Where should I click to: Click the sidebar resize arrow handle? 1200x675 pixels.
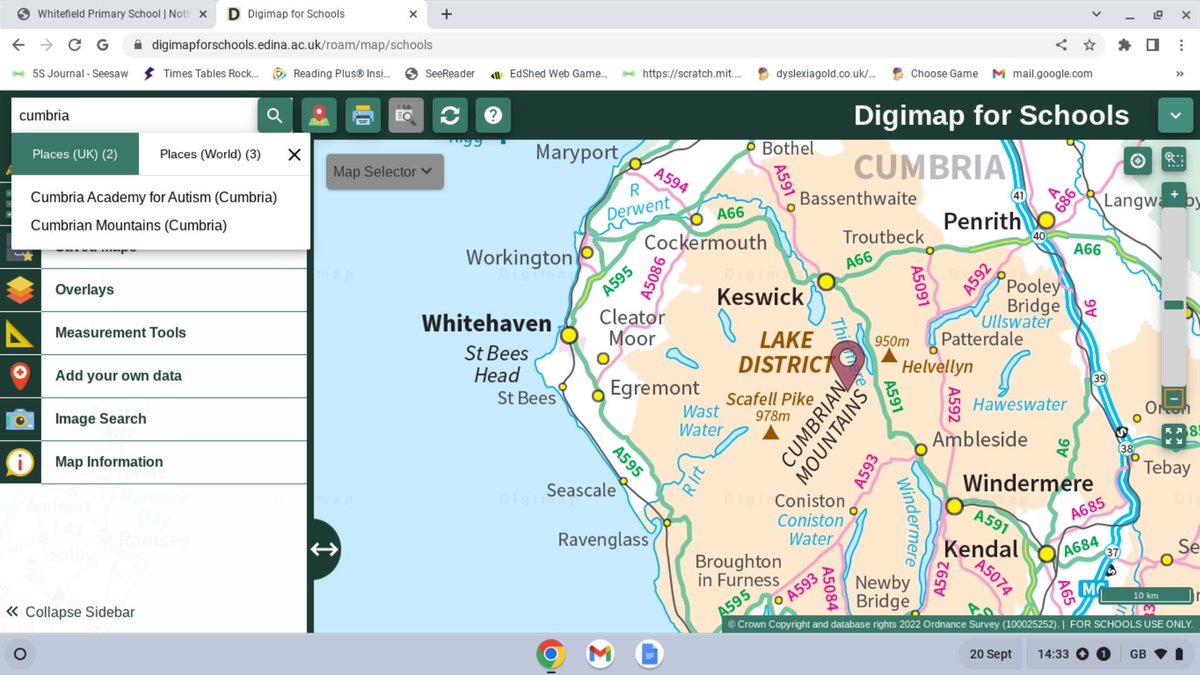325,549
